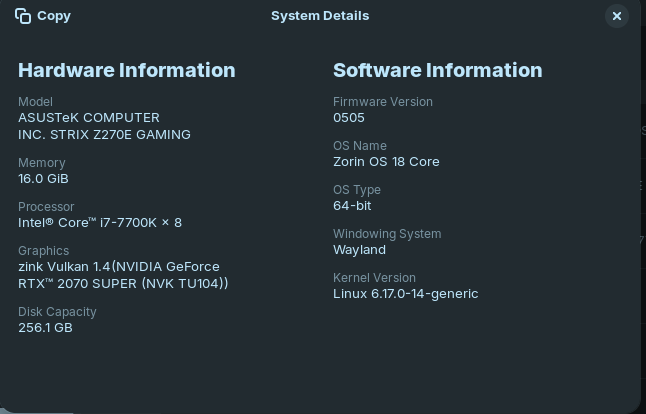This screenshot has width=646, height=414.
Task: Select the 0505 firmware value
Action: tap(349, 118)
